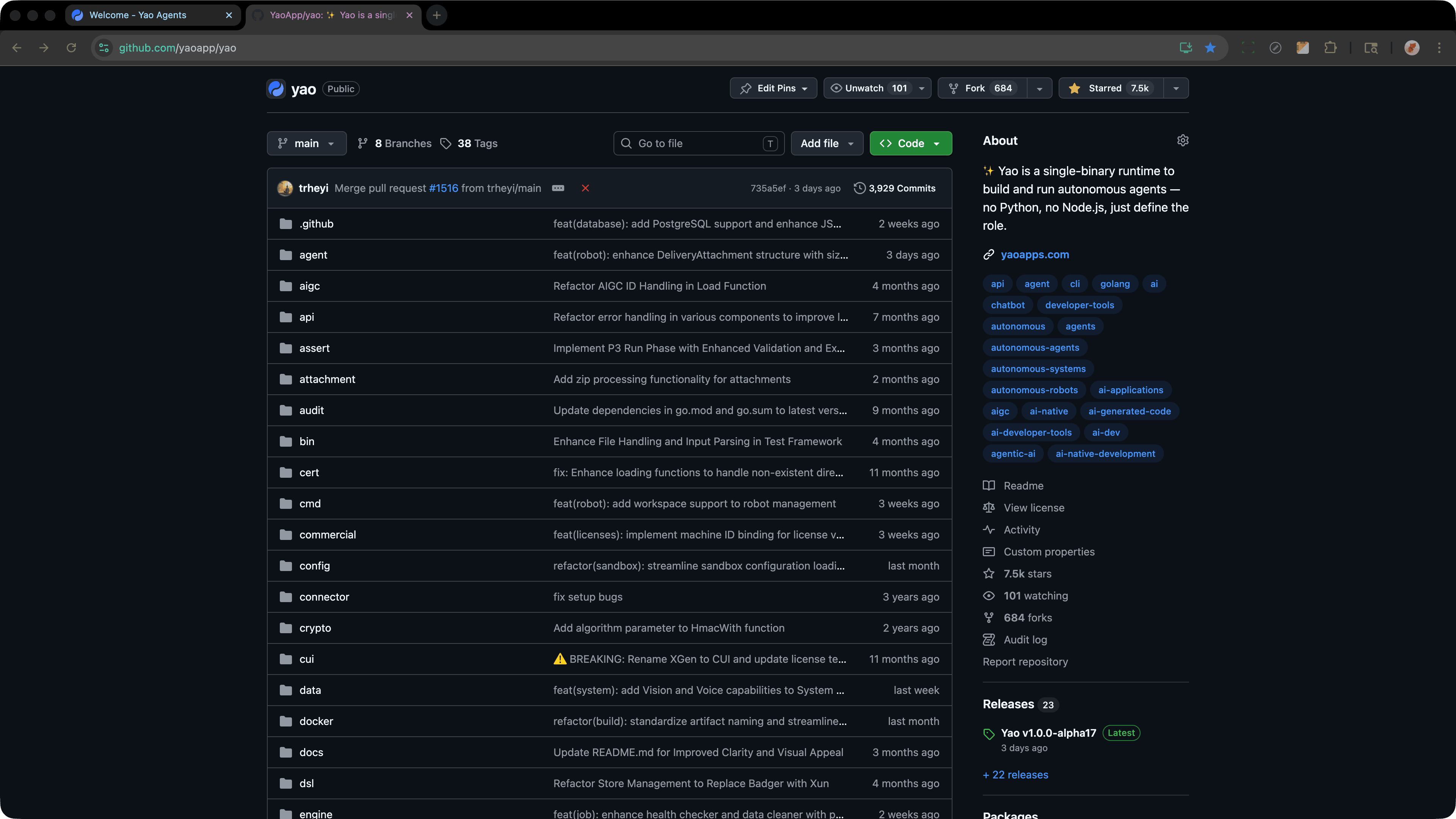Fork the repository with the Fork button
1456x819 pixels.
(x=982, y=88)
